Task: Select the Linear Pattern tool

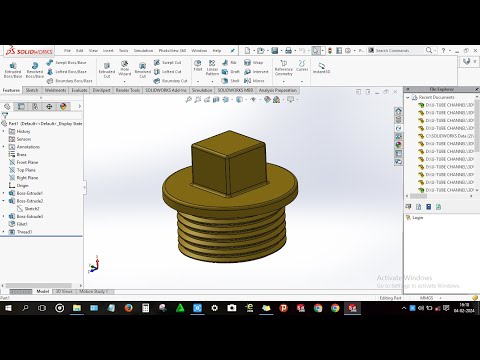Action: point(212,68)
